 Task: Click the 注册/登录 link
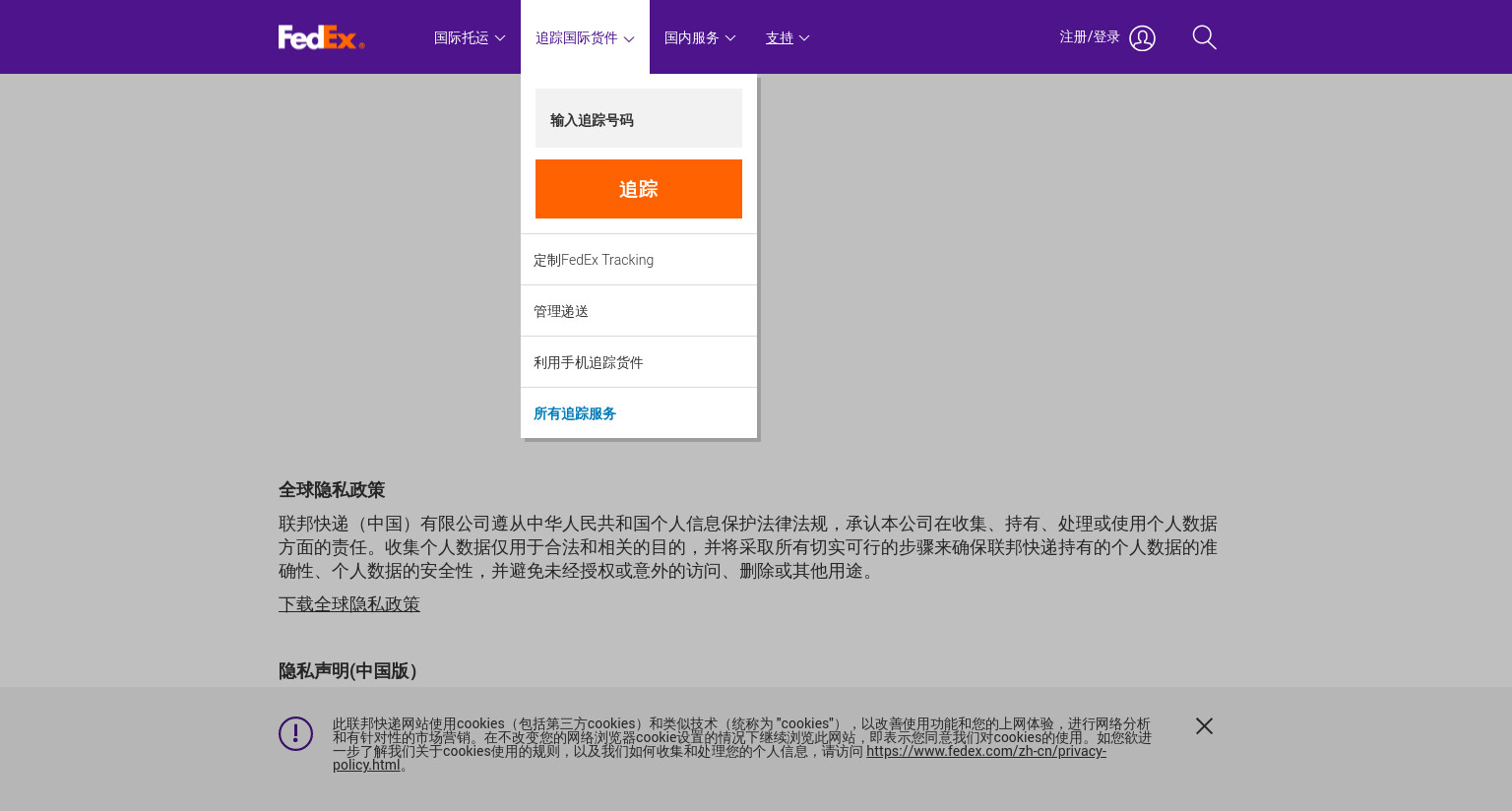(1090, 37)
